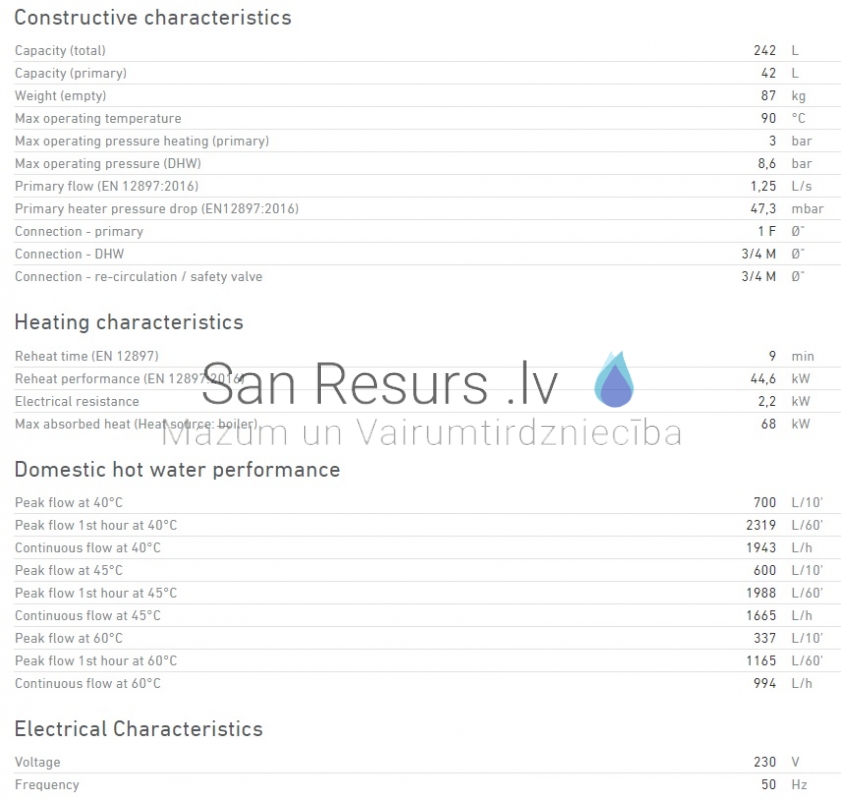Select the Primary flow (EN 12897:2016) label
Screen dimensions: 841x800
tap(107, 186)
